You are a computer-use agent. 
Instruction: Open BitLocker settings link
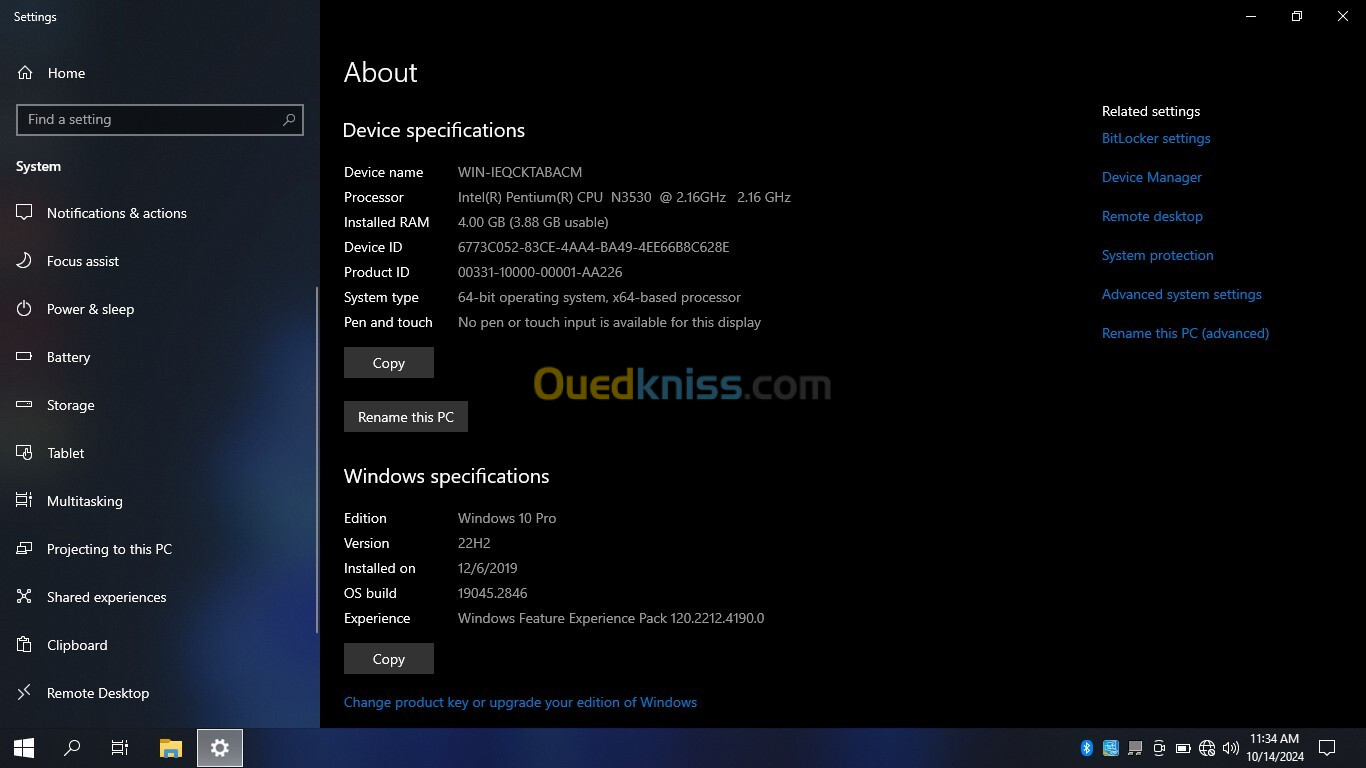[x=1156, y=138]
